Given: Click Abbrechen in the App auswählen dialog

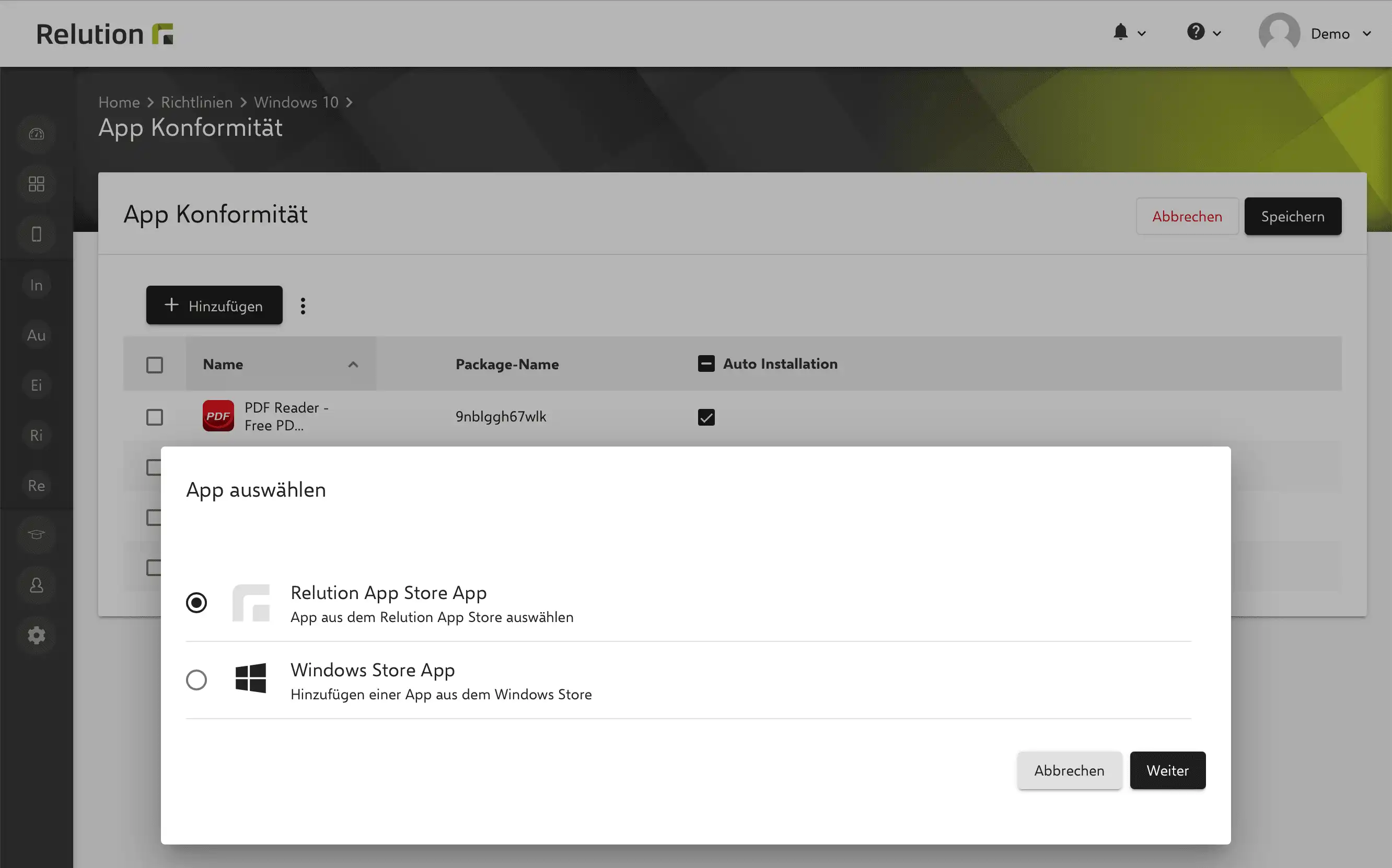Looking at the screenshot, I should (x=1069, y=770).
